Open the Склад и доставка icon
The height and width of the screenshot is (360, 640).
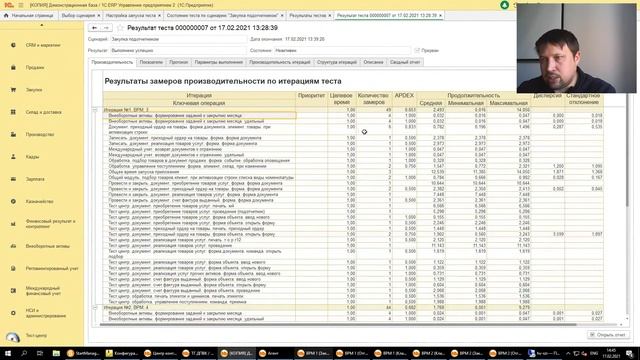[13, 112]
